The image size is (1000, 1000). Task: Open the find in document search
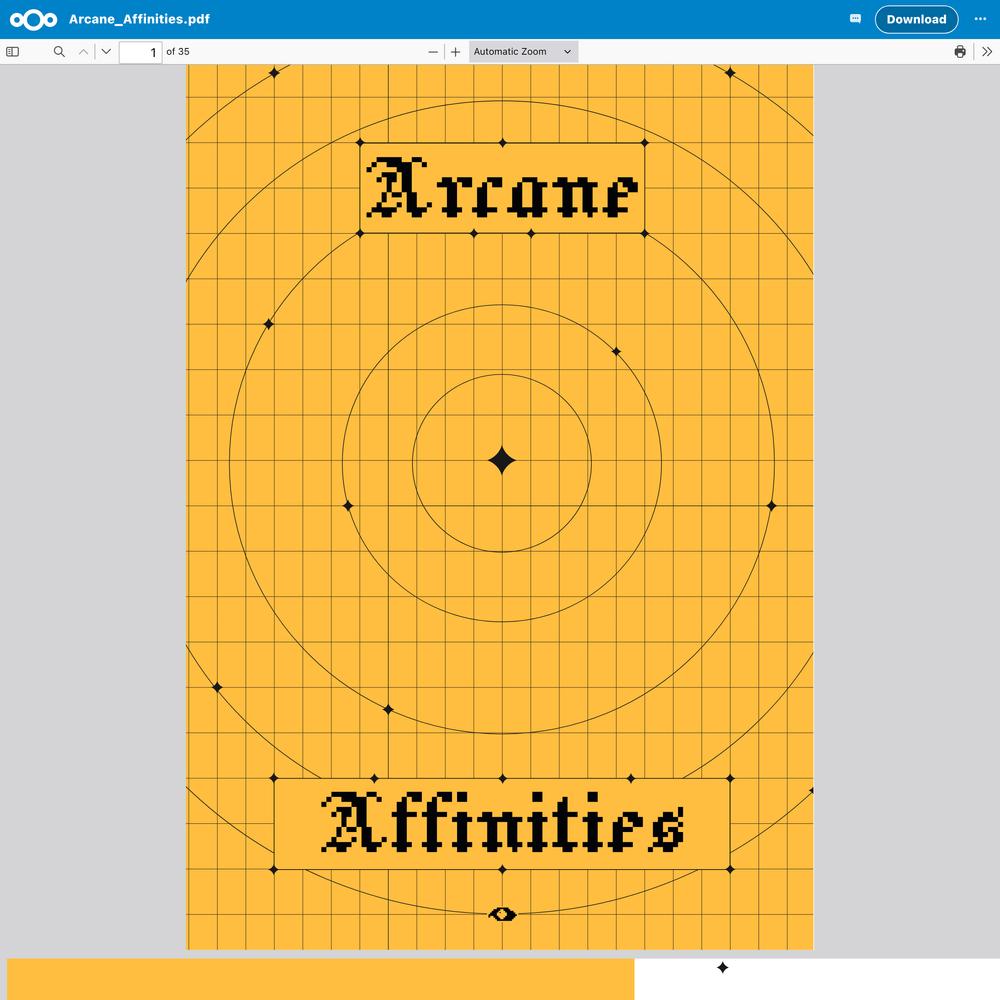[x=59, y=52]
